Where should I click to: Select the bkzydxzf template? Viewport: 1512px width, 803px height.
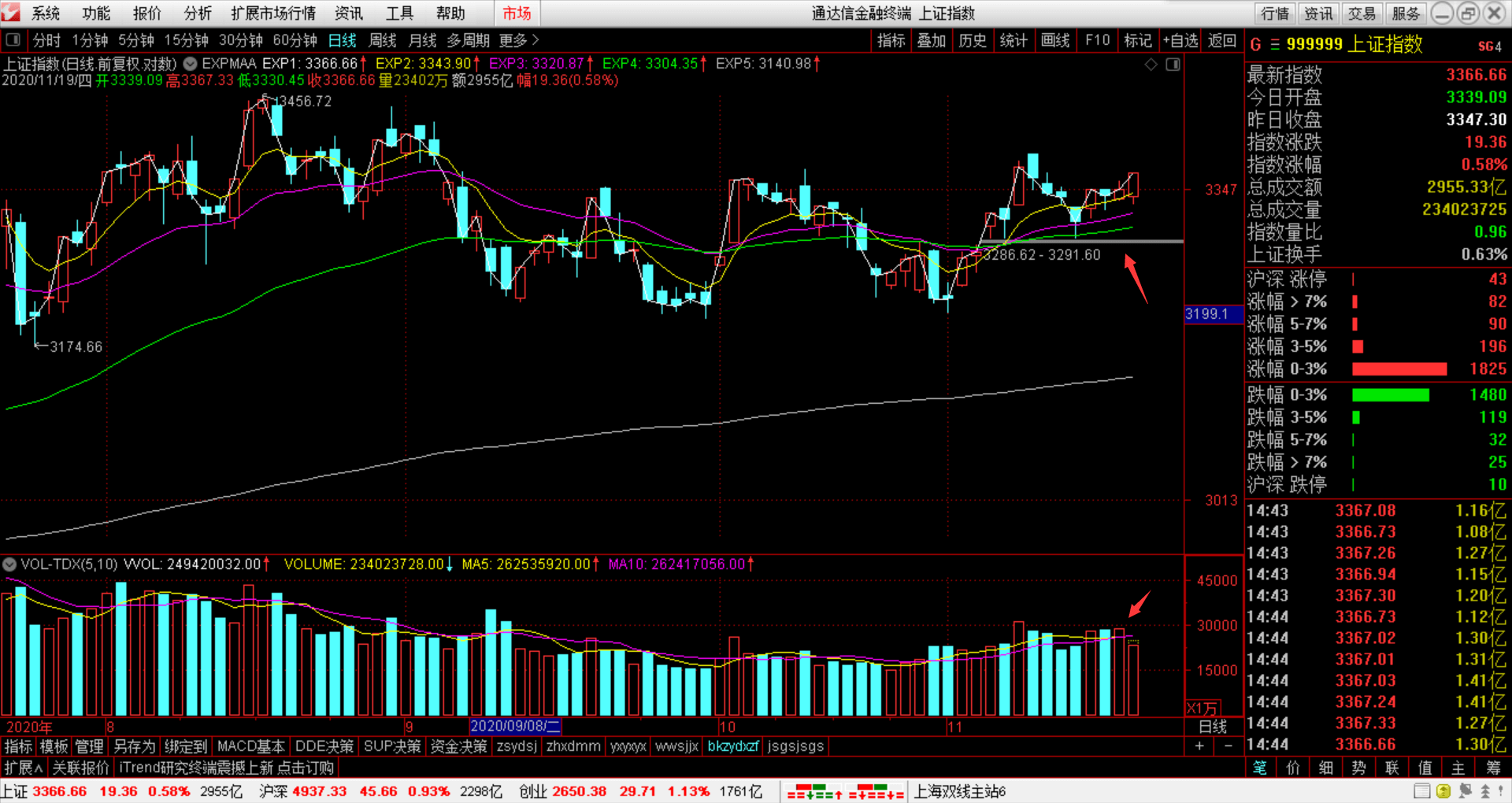click(733, 746)
